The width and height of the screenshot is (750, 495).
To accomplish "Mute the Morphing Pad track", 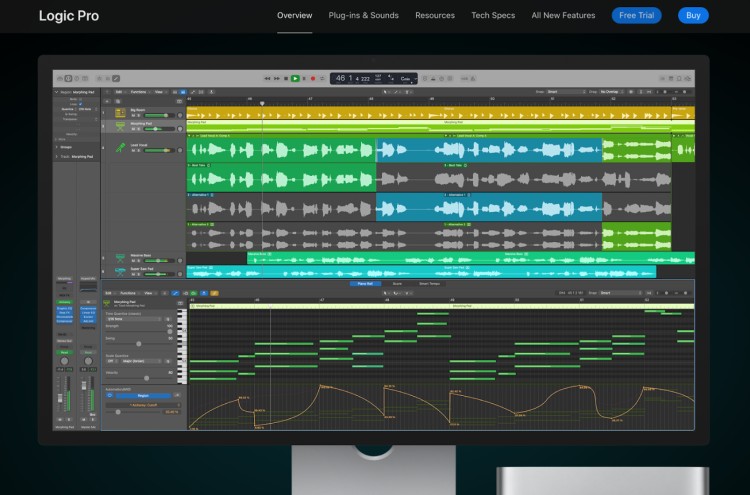I will pos(133,129).
